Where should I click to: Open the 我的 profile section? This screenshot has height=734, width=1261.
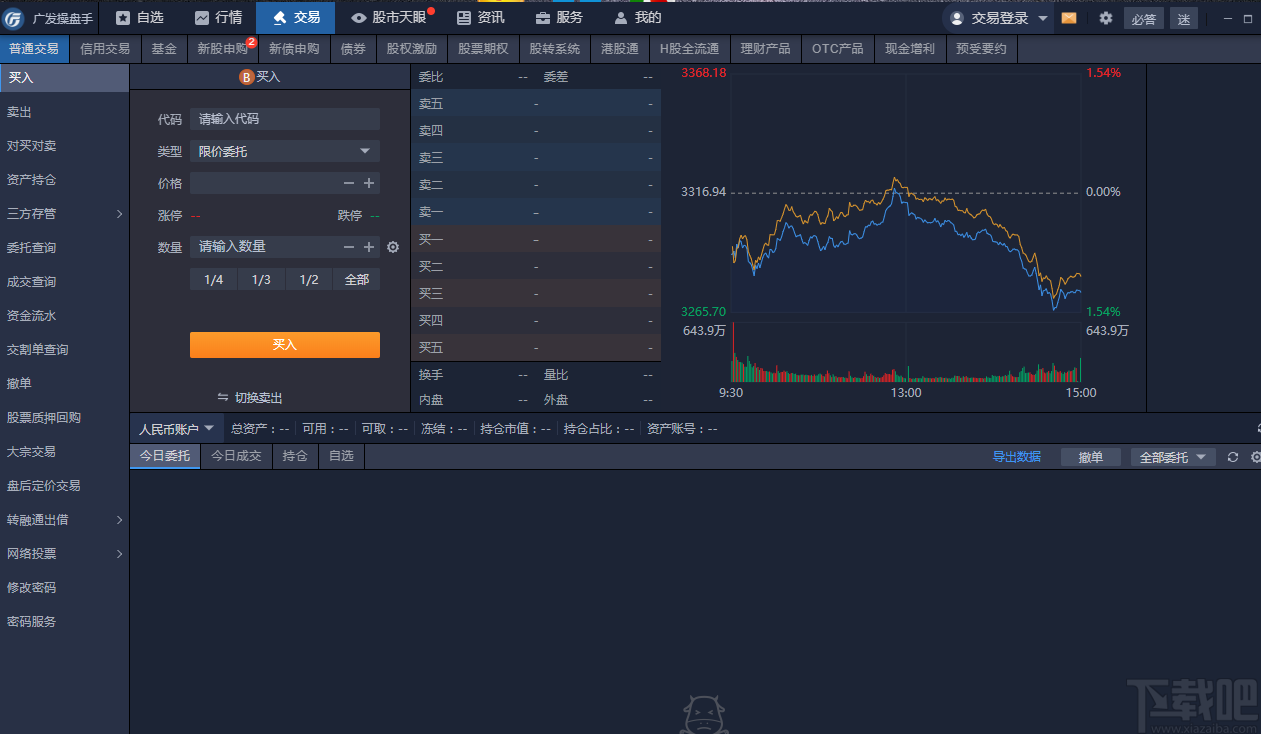tap(637, 17)
